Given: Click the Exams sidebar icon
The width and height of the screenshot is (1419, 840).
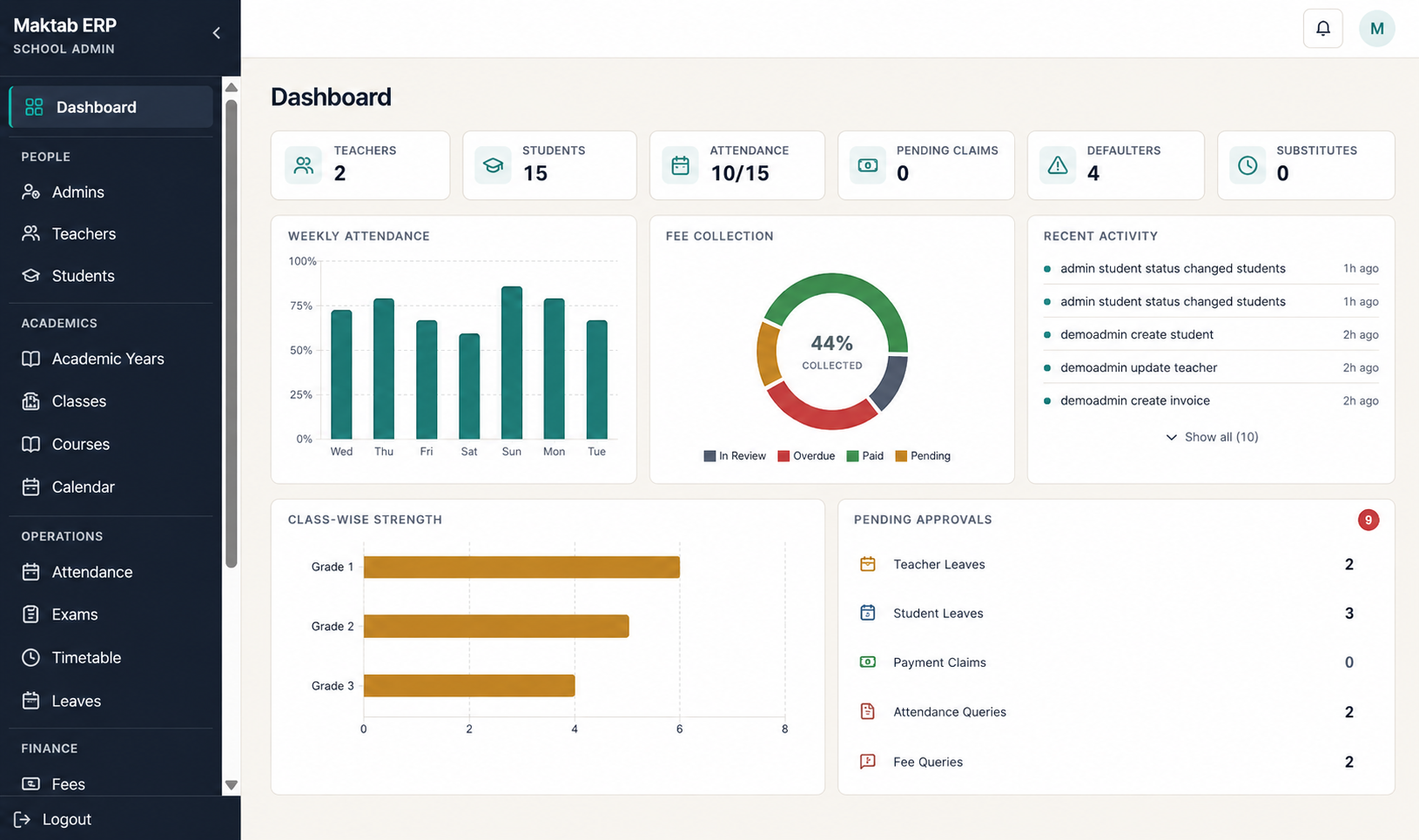Looking at the screenshot, I should coord(31,615).
